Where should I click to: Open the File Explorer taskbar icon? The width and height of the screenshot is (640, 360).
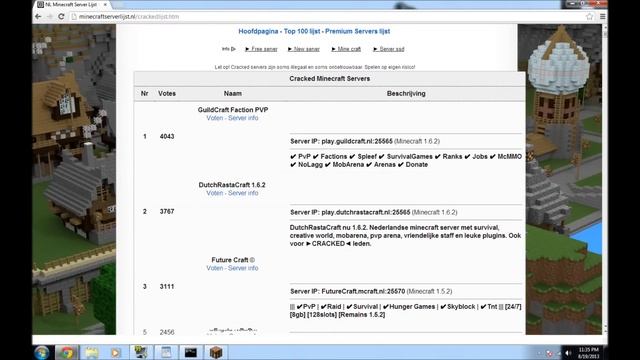(92, 352)
